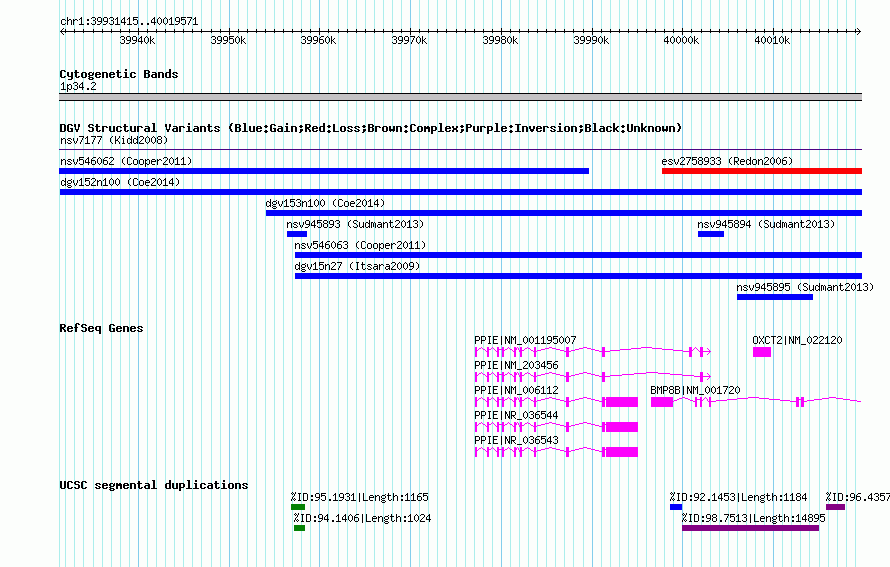The width and height of the screenshot is (890, 567).
Task: Select the OXCT2|NM_022120 gene box
Action: tap(762, 352)
